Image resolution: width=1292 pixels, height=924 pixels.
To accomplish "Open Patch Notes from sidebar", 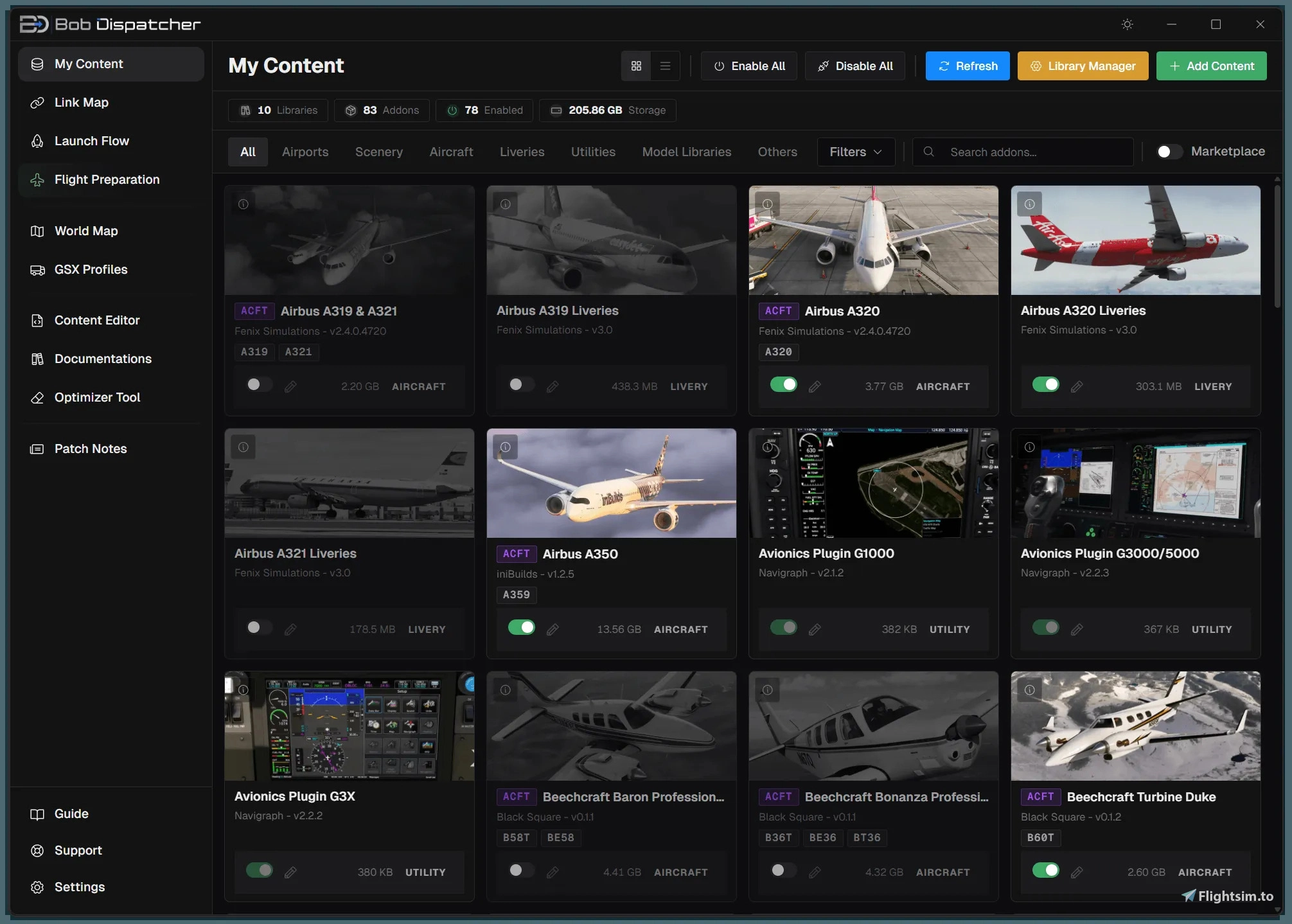I will pyautogui.click(x=111, y=449).
